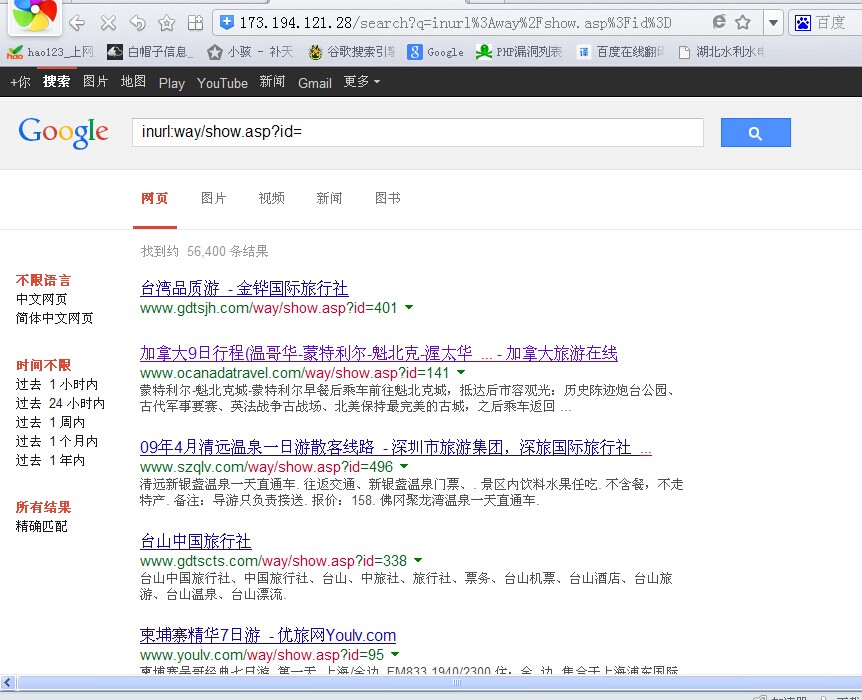The height and width of the screenshot is (700, 862).
Task: Filter results to 过去 1 年内
Action: (51, 460)
